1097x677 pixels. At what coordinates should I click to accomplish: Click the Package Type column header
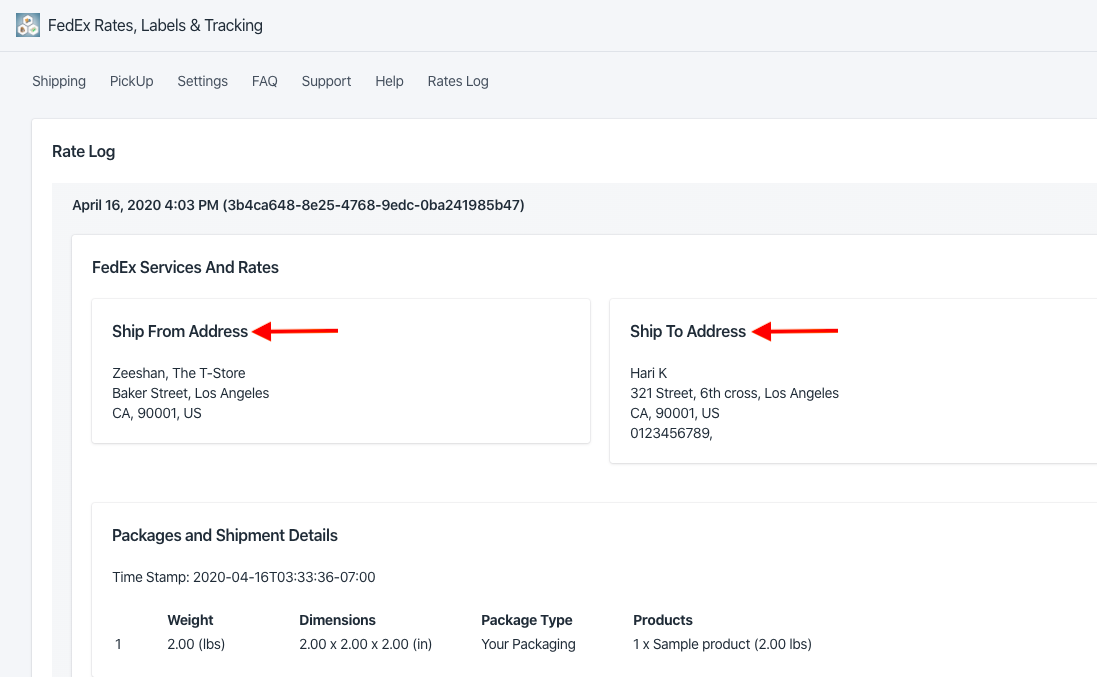coord(527,620)
